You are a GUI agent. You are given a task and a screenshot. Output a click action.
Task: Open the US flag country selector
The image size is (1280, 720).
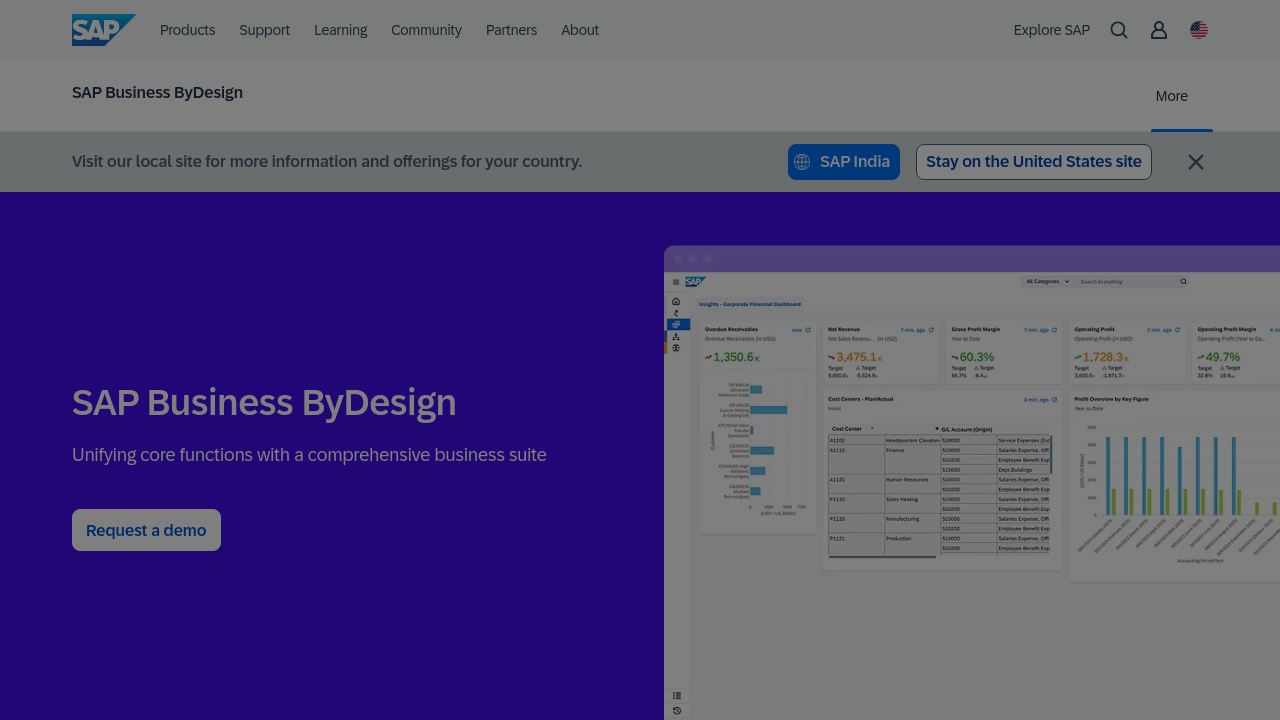pyautogui.click(x=1199, y=30)
